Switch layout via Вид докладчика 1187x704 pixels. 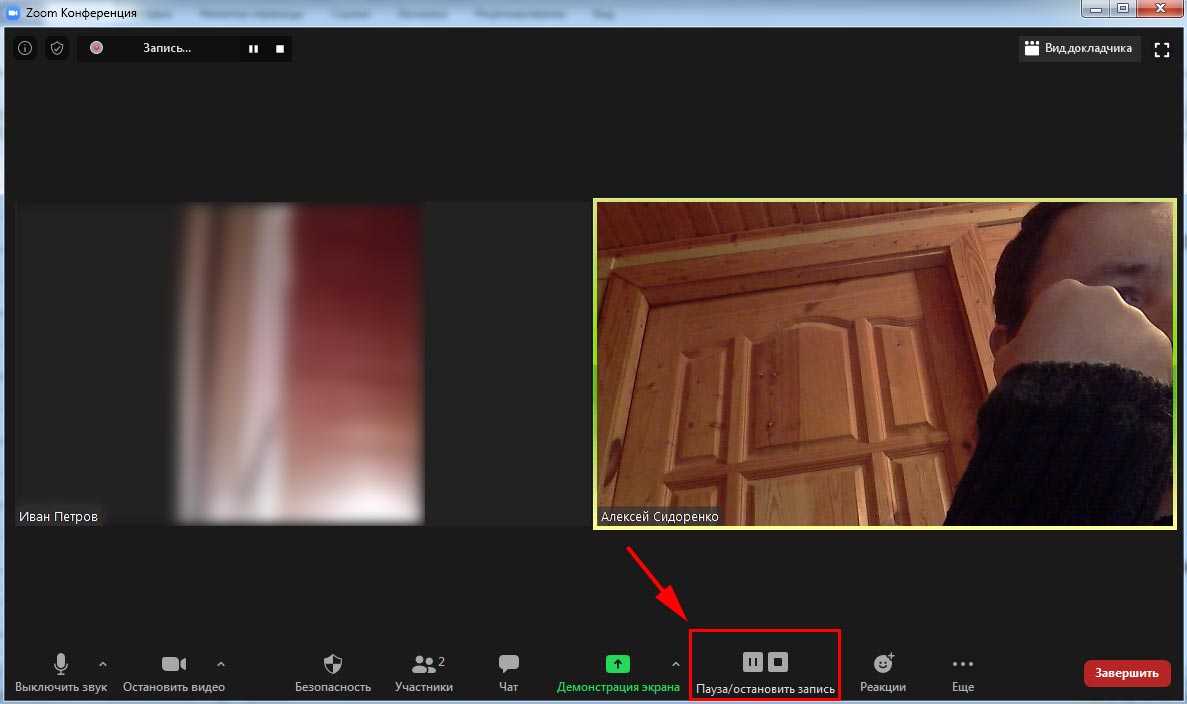pos(1079,48)
